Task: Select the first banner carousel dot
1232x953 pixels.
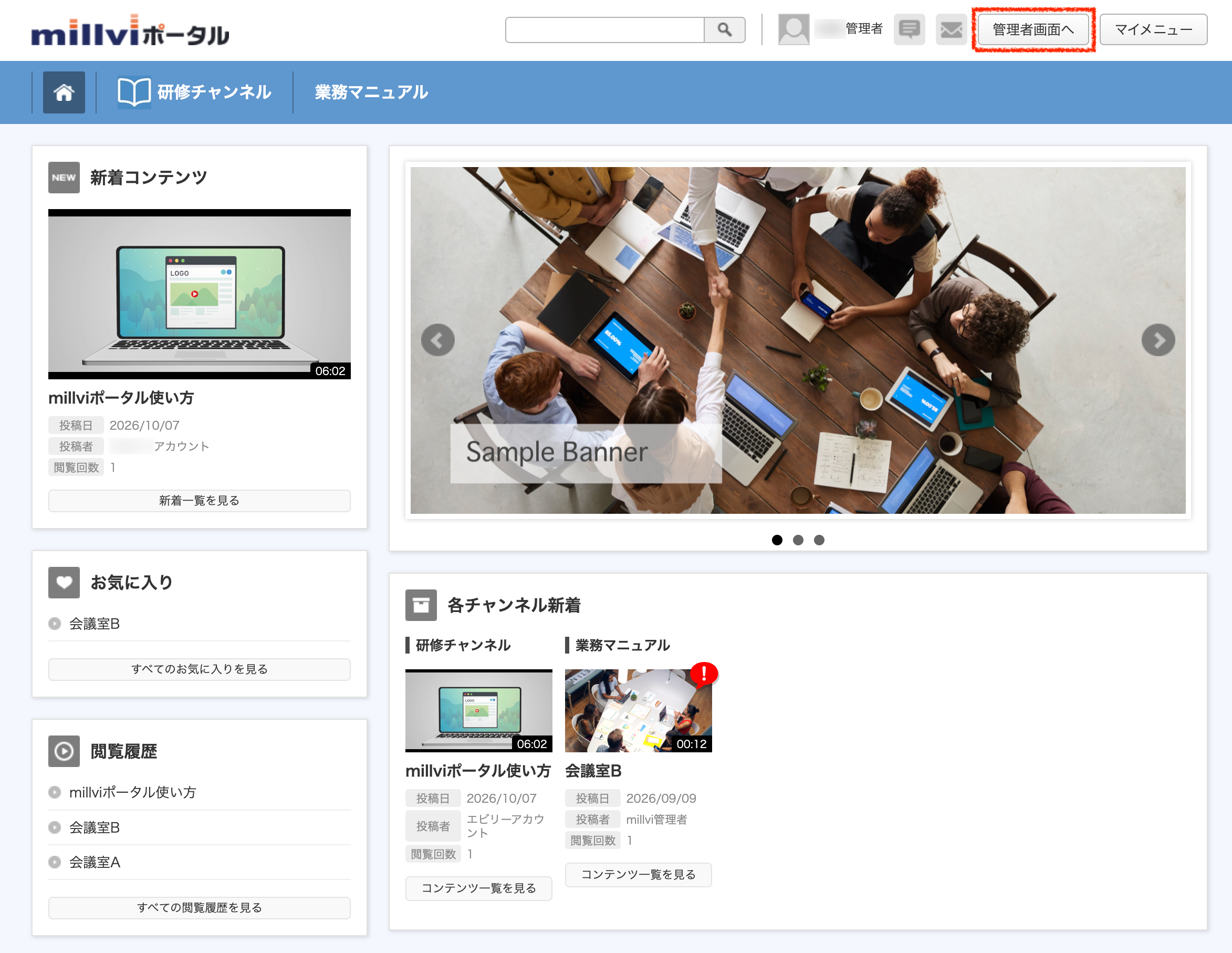Action: pyautogui.click(x=777, y=540)
